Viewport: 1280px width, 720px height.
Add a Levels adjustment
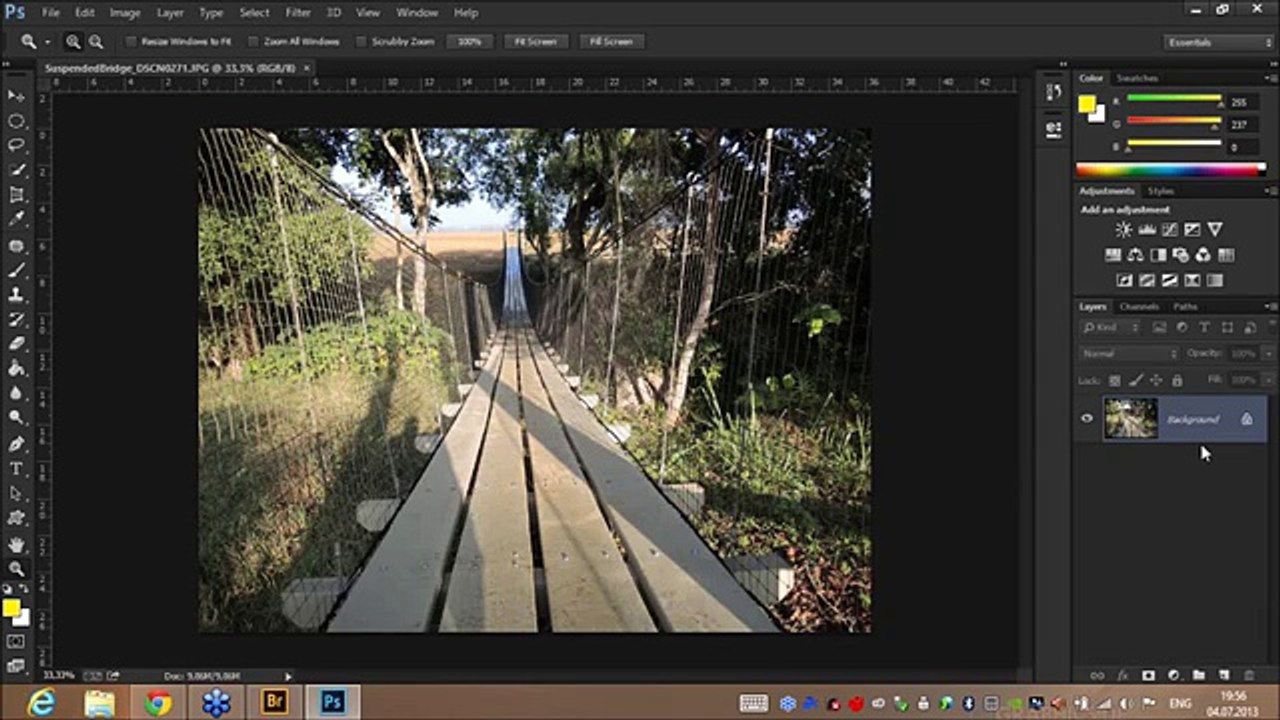[x=1147, y=230]
